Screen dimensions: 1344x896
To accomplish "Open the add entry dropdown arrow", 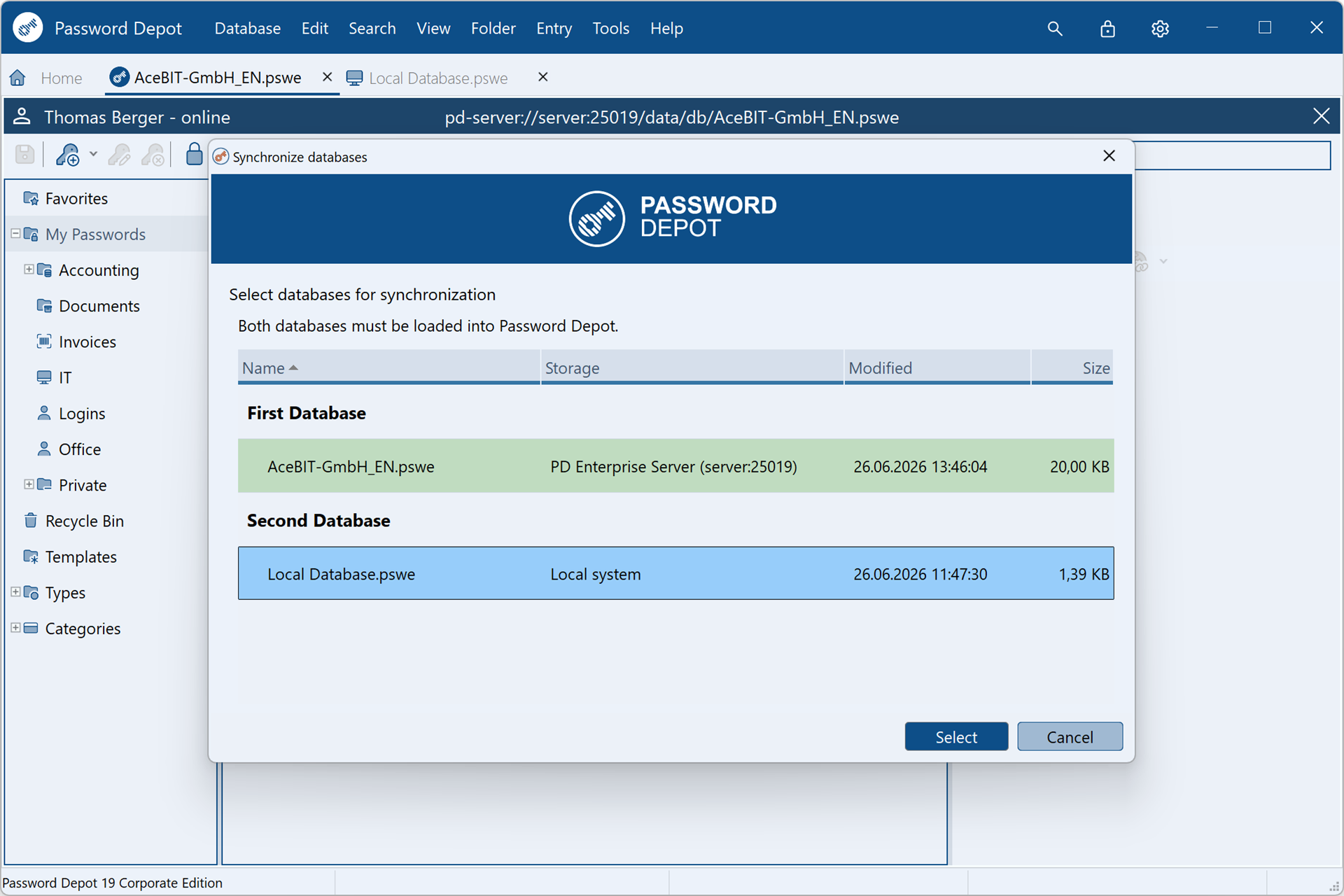I will click(x=93, y=154).
